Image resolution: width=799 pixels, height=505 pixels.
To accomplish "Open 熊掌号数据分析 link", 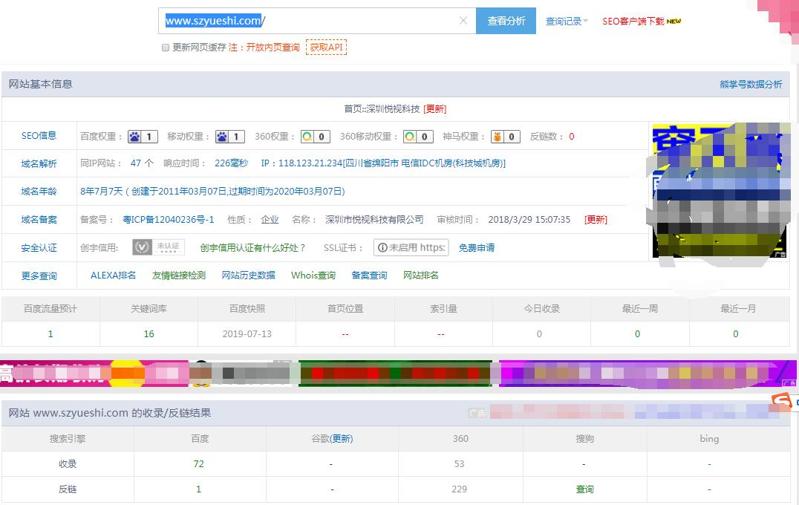I will click(x=751, y=84).
